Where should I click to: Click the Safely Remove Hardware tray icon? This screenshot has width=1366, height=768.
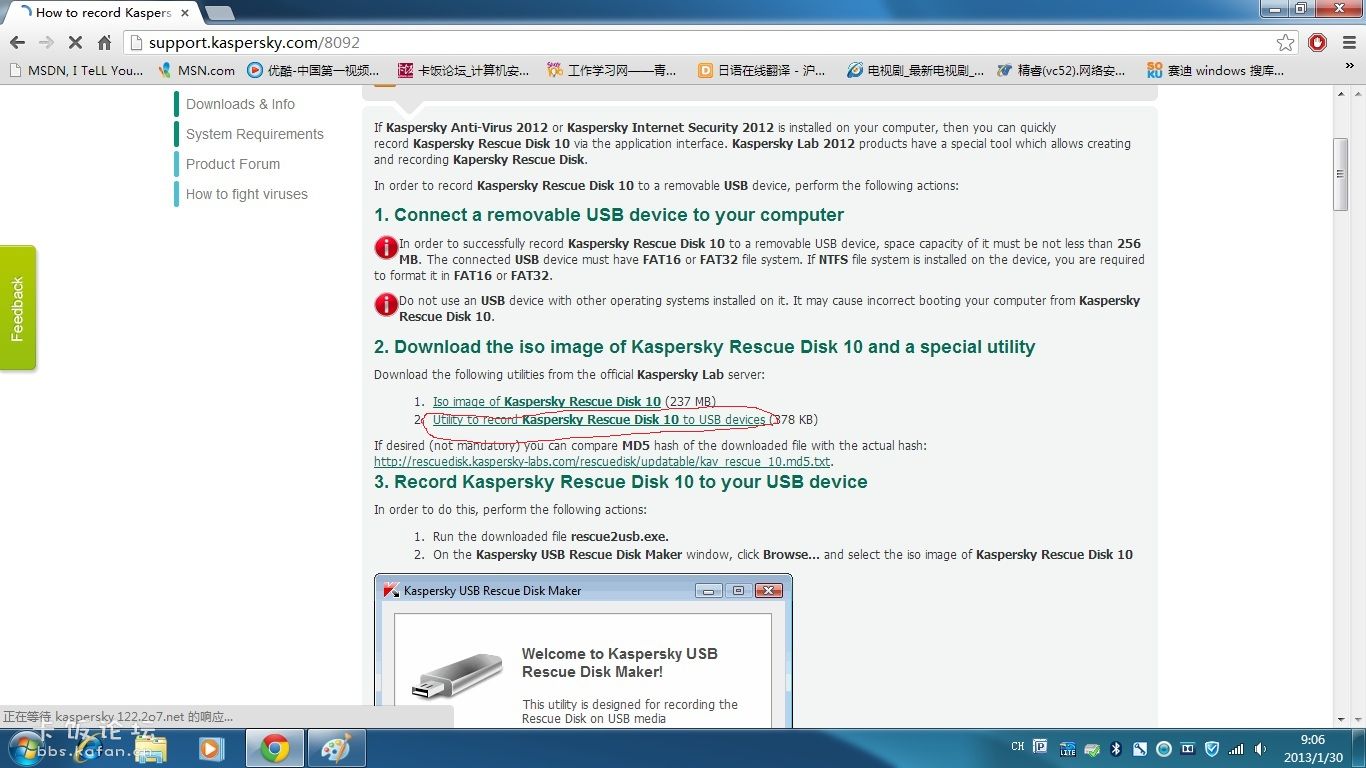[x=1092, y=748]
